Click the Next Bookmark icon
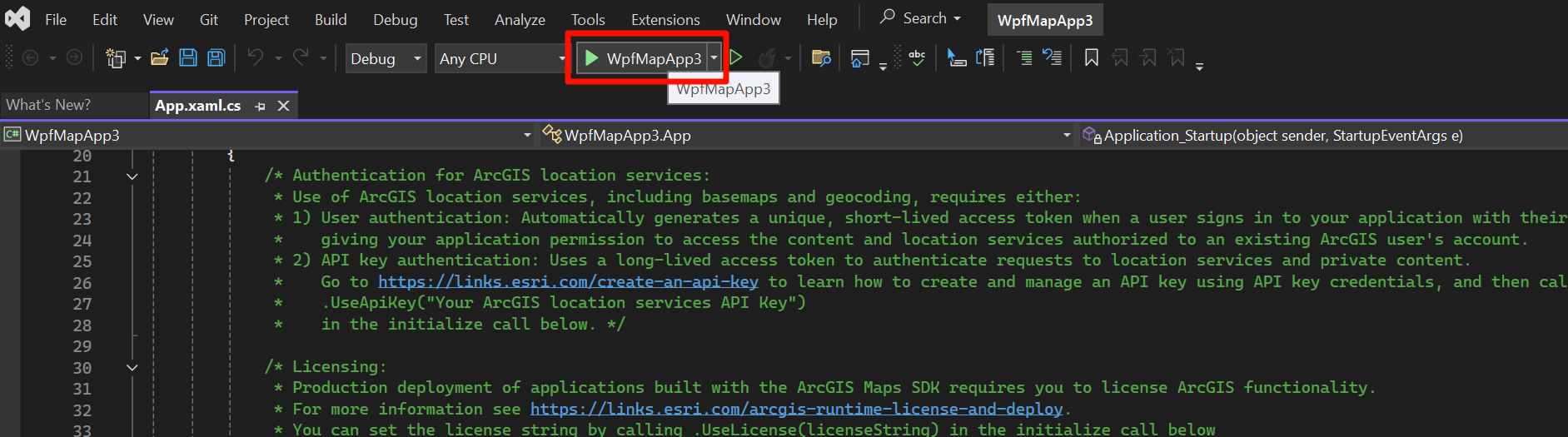 (x=1148, y=57)
